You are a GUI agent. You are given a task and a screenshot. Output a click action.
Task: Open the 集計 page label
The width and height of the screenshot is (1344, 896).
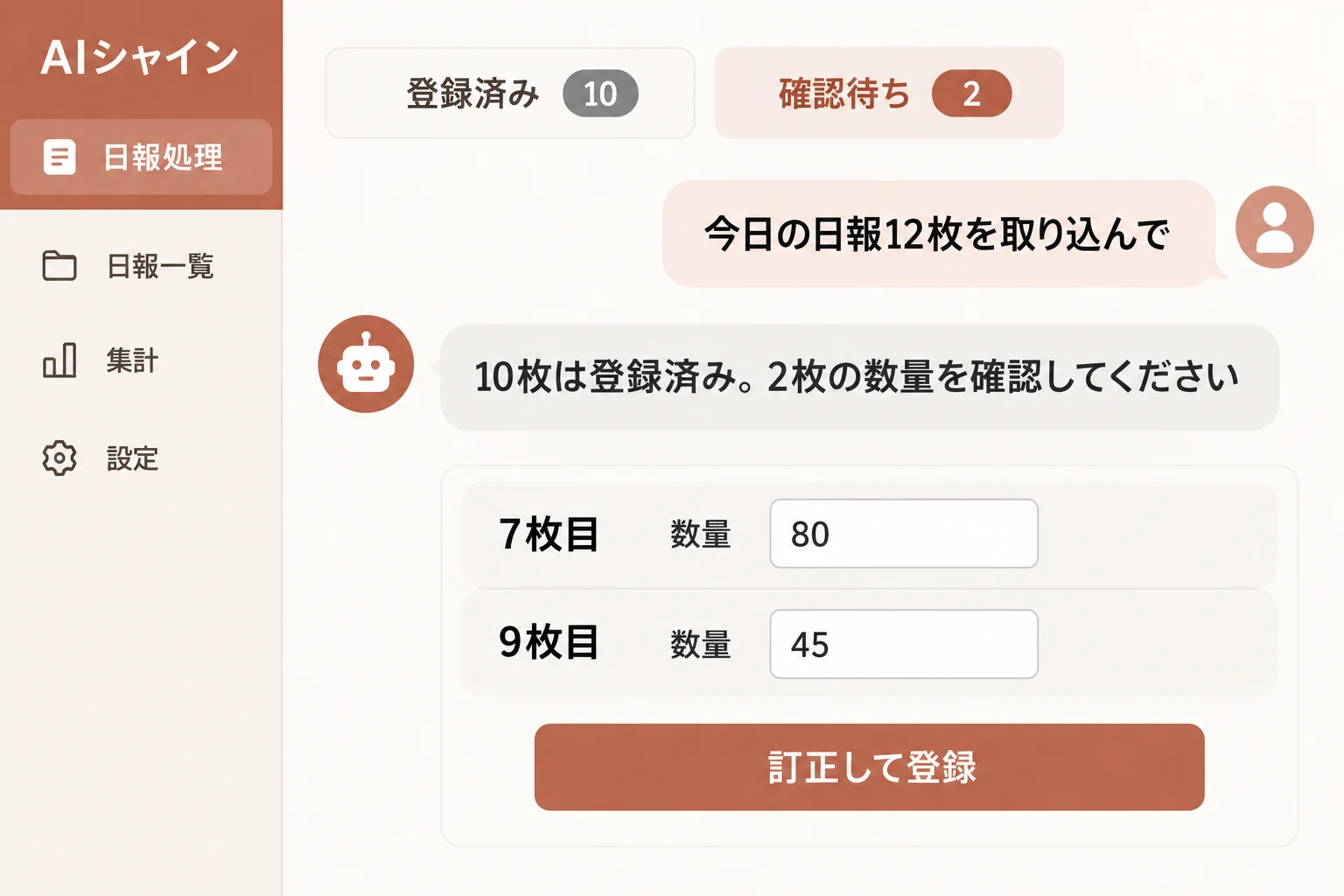pos(132,360)
